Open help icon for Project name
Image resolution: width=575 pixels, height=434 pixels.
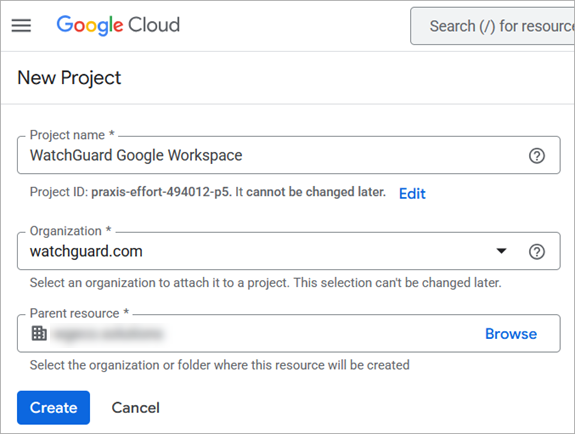tap(536, 156)
